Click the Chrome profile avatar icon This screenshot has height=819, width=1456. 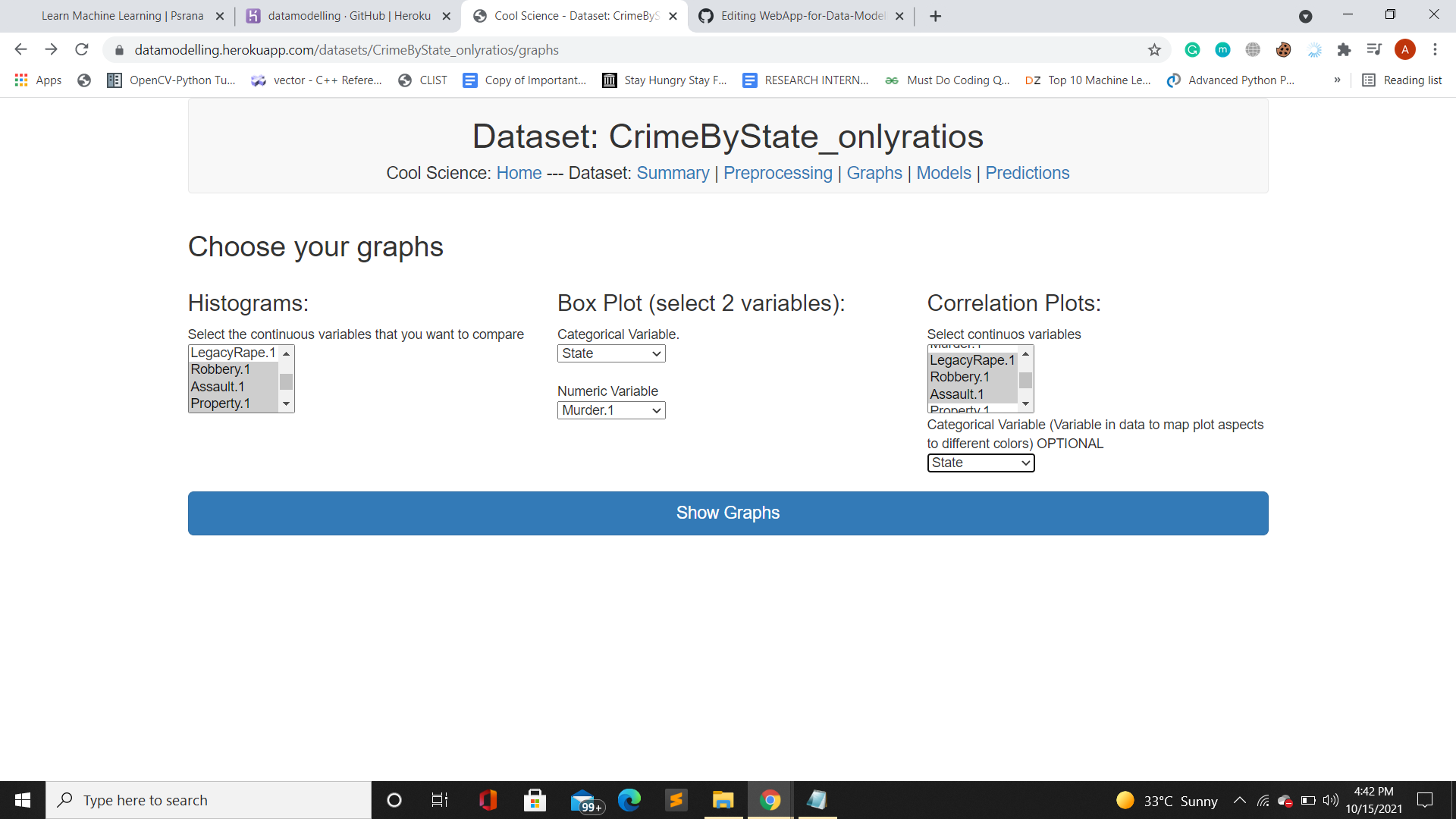pos(1405,49)
